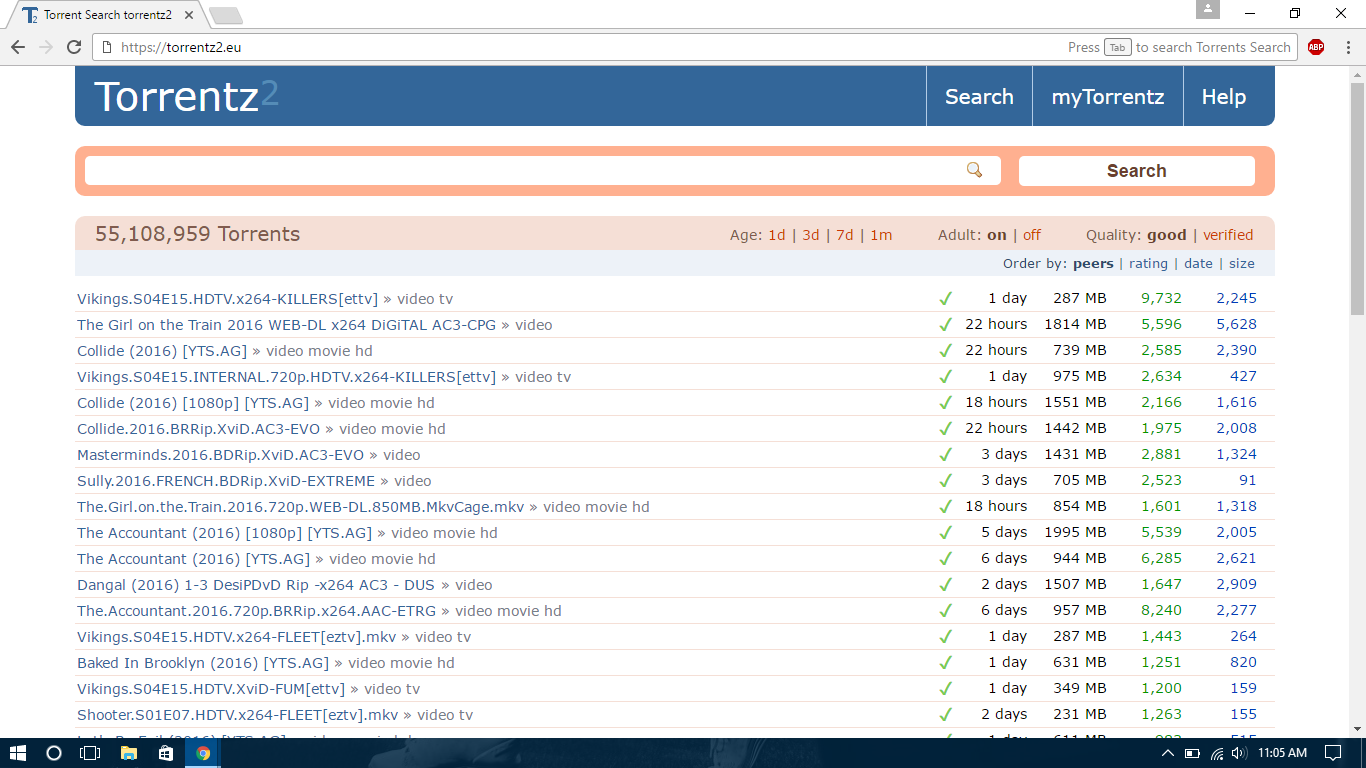1366x768 pixels.
Task: Open the AdBlock Plus extension icon
Action: pyautogui.click(x=1316, y=47)
